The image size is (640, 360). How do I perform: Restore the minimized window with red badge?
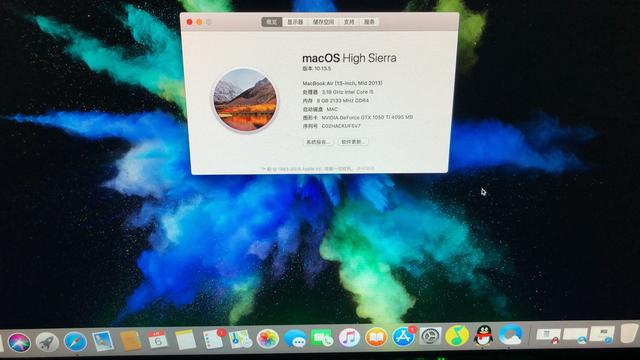pyautogui.click(x=548, y=336)
